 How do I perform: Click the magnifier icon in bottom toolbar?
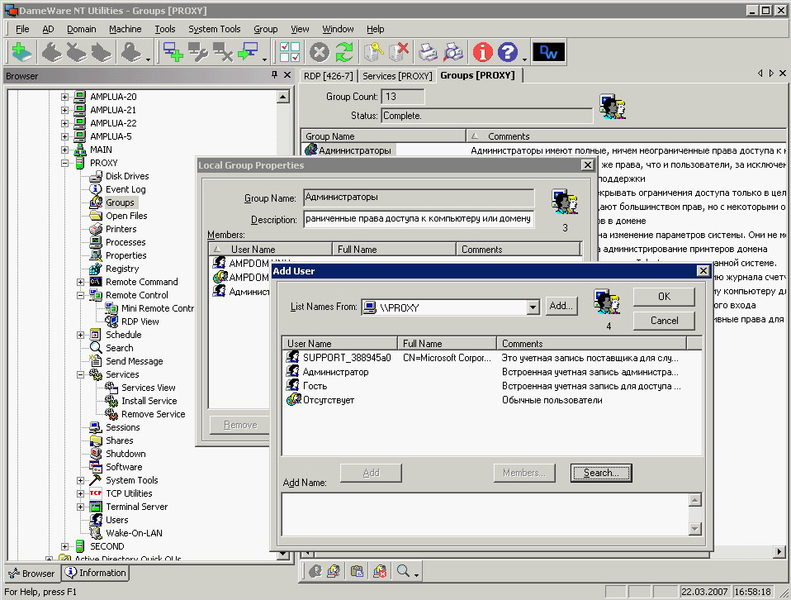point(404,571)
